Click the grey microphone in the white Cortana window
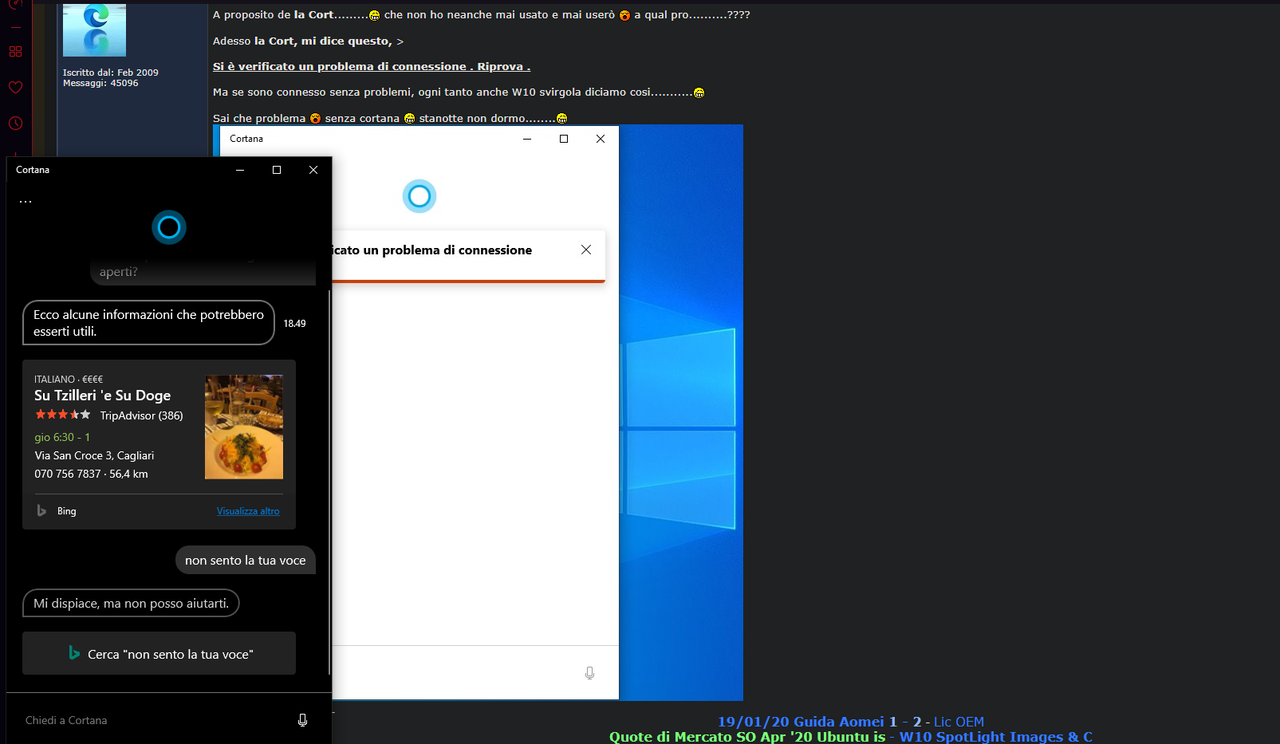1280x744 pixels. [589, 673]
